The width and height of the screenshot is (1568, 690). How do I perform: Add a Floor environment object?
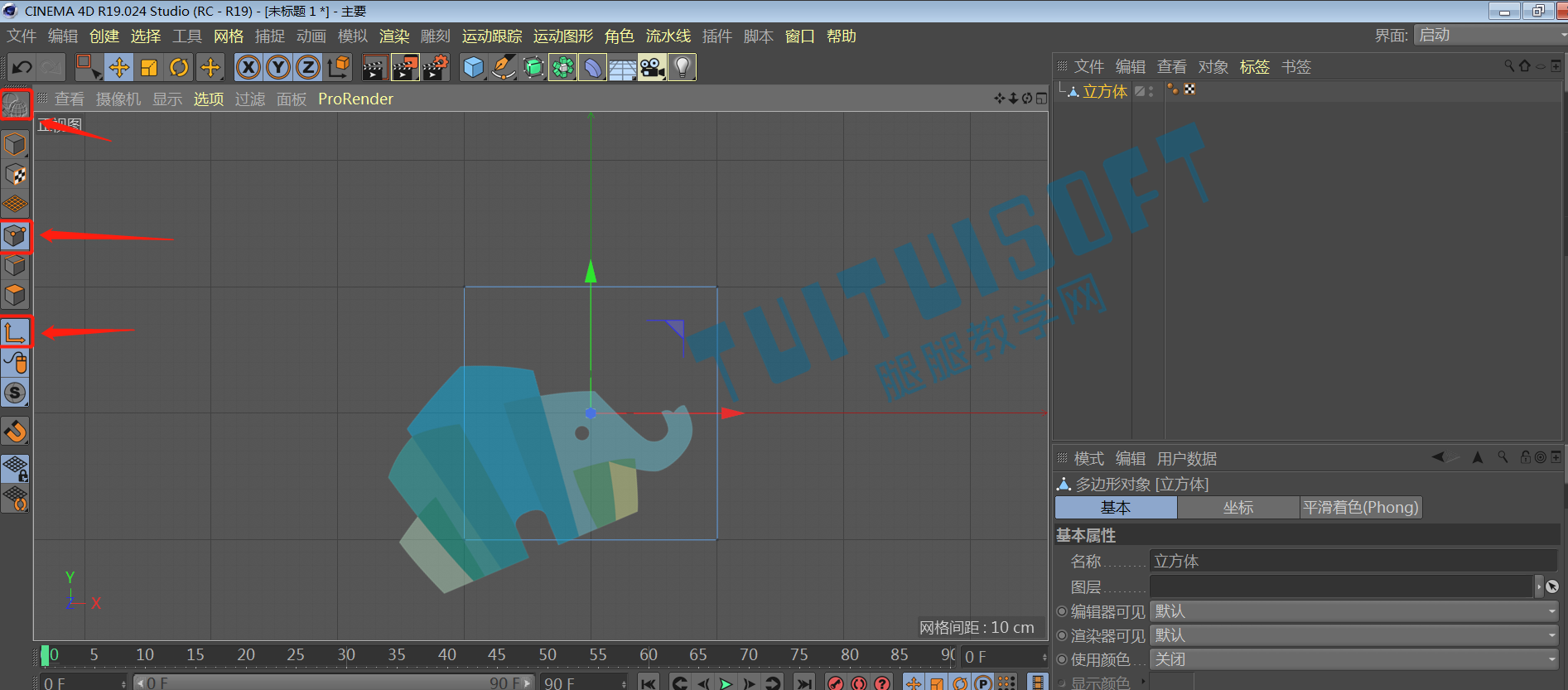coord(623,67)
